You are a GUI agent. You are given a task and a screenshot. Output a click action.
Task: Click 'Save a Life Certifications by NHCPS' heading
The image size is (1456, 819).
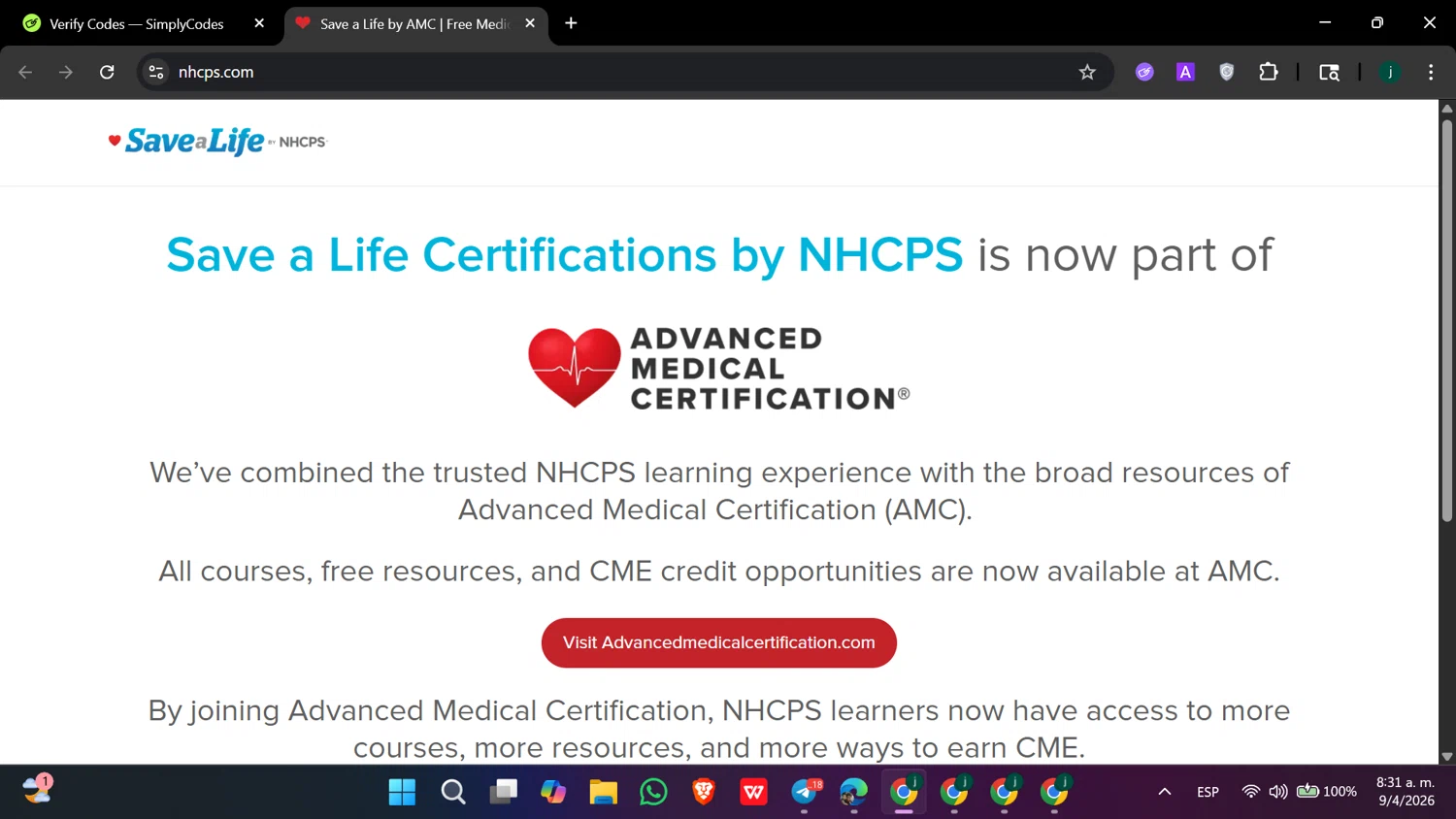(x=564, y=255)
